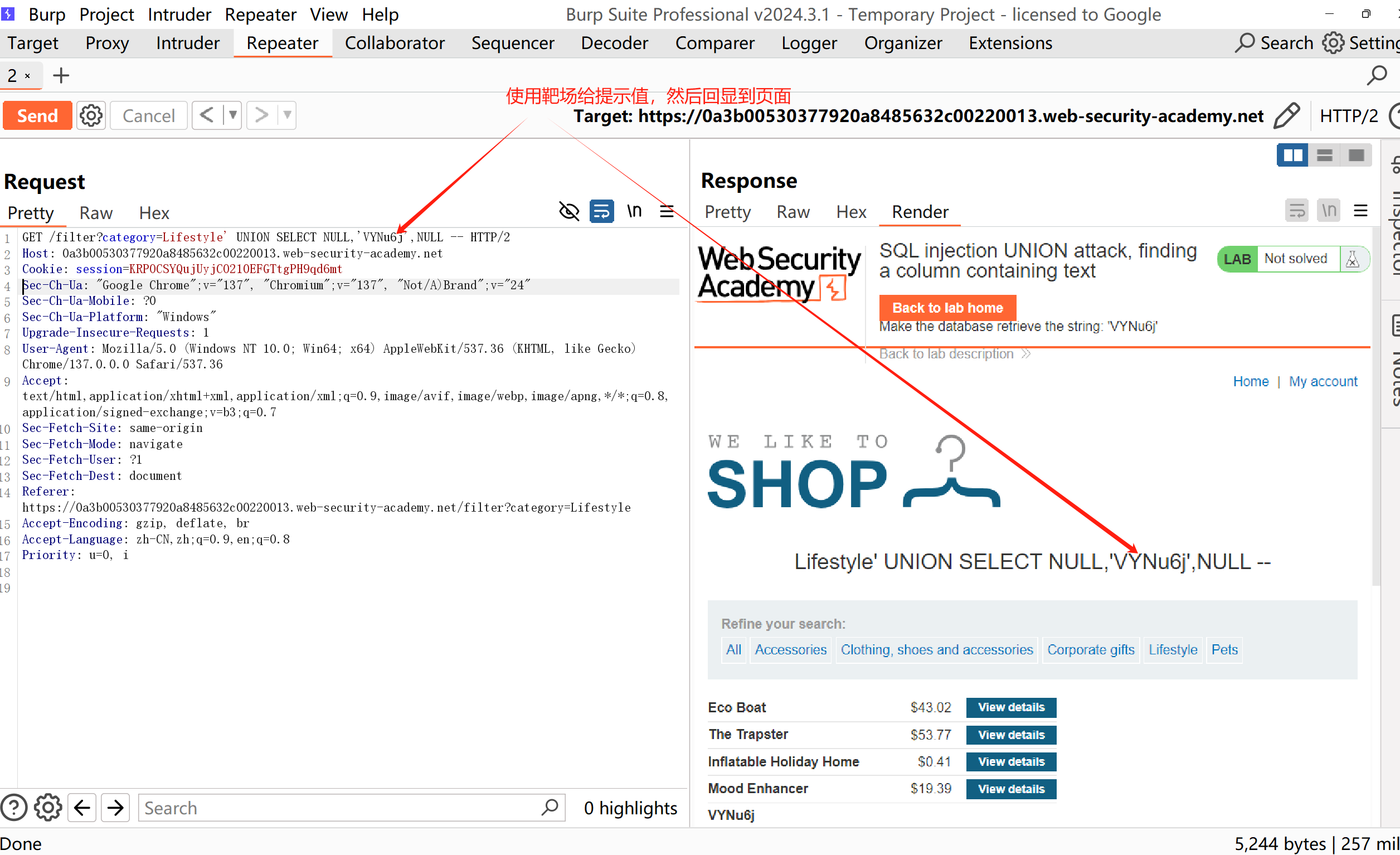Open the help question mark icon
The height and width of the screenshot is (855, 1400).
tap(14, 807)
